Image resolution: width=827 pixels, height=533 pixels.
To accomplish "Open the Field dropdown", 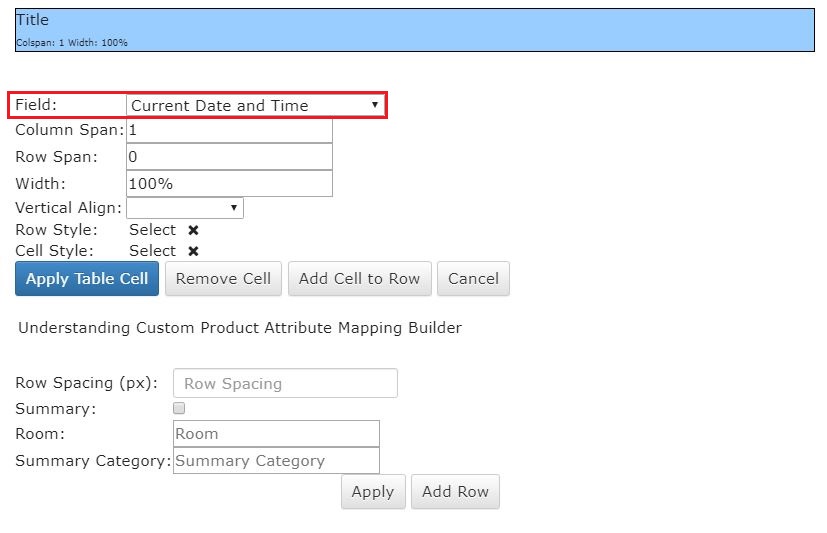I will 256,105.
